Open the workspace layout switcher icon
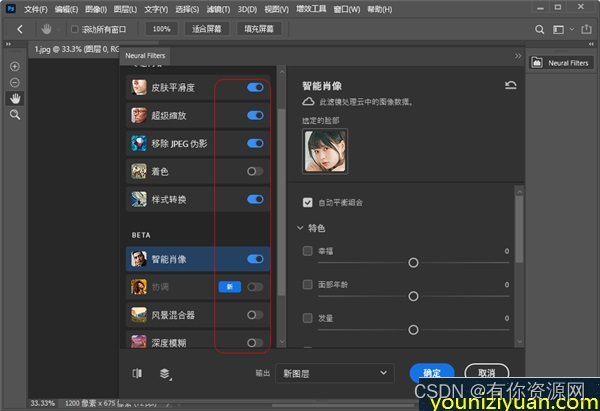Screen dimensions: 600x411 point(558,29)
